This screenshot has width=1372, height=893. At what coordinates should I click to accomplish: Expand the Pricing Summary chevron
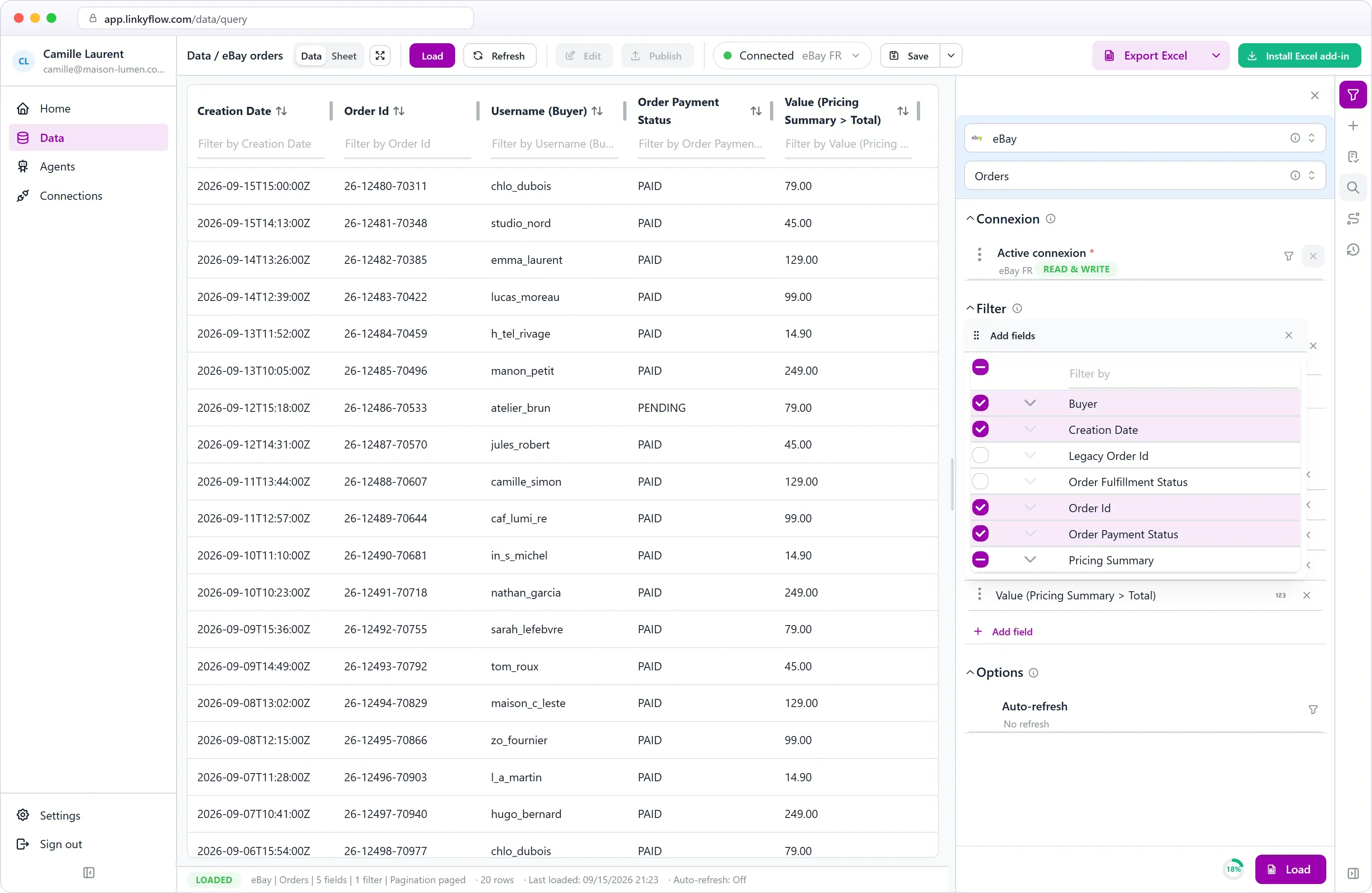(1030, 560)
